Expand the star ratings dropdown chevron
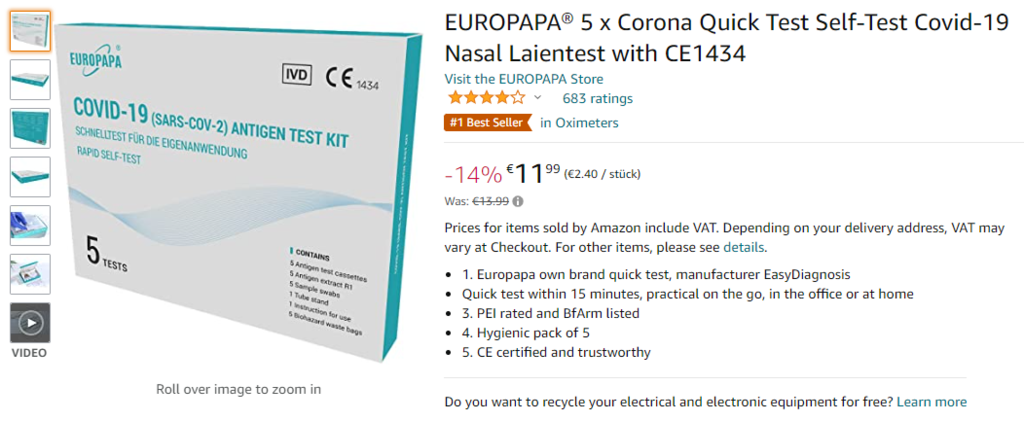This screenshot has height=421, width=1024. click(537, 98)
